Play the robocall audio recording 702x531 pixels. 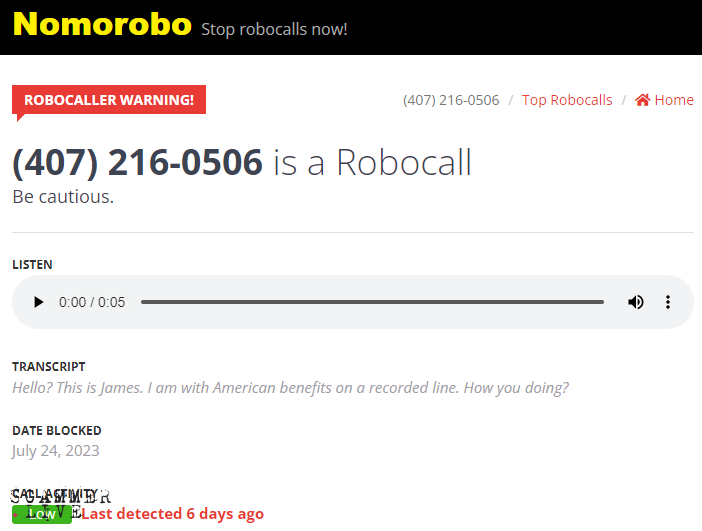coord(39,302)
